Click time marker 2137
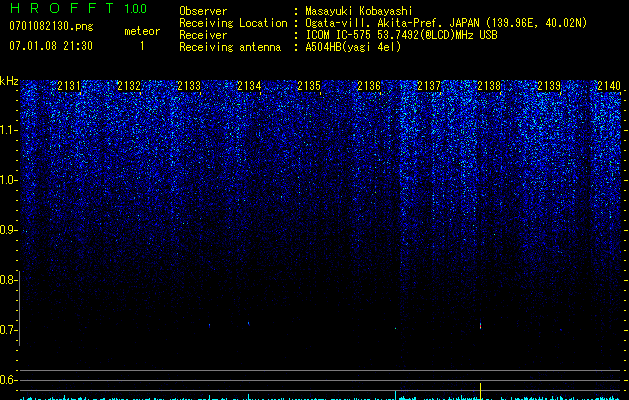629x400 pixels. tap(429, 85)
